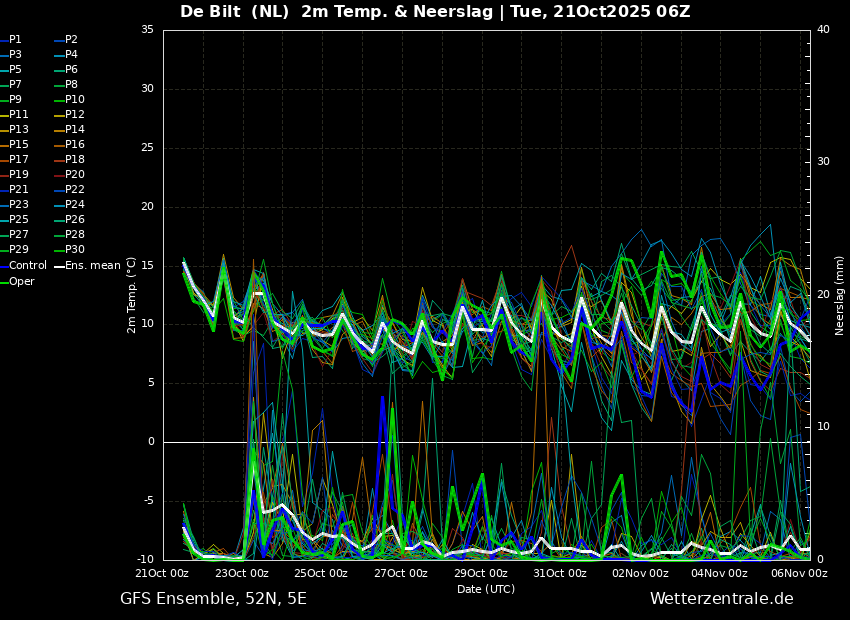Select the 02Nov 00z date tick

pyautogui.click(x=640, y=574)
